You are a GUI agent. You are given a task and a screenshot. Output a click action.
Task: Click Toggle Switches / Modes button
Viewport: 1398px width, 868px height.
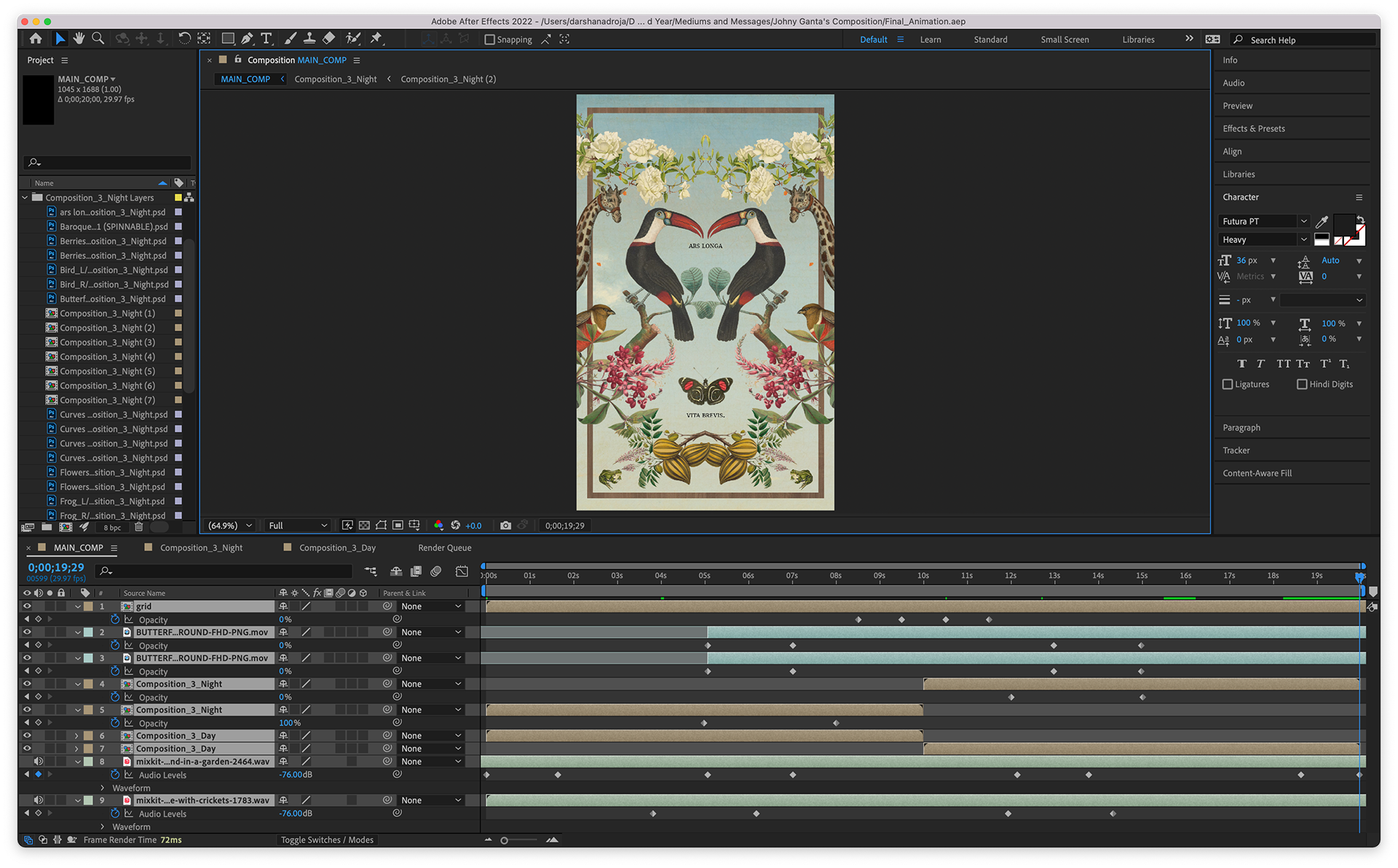tap(327, 840)
